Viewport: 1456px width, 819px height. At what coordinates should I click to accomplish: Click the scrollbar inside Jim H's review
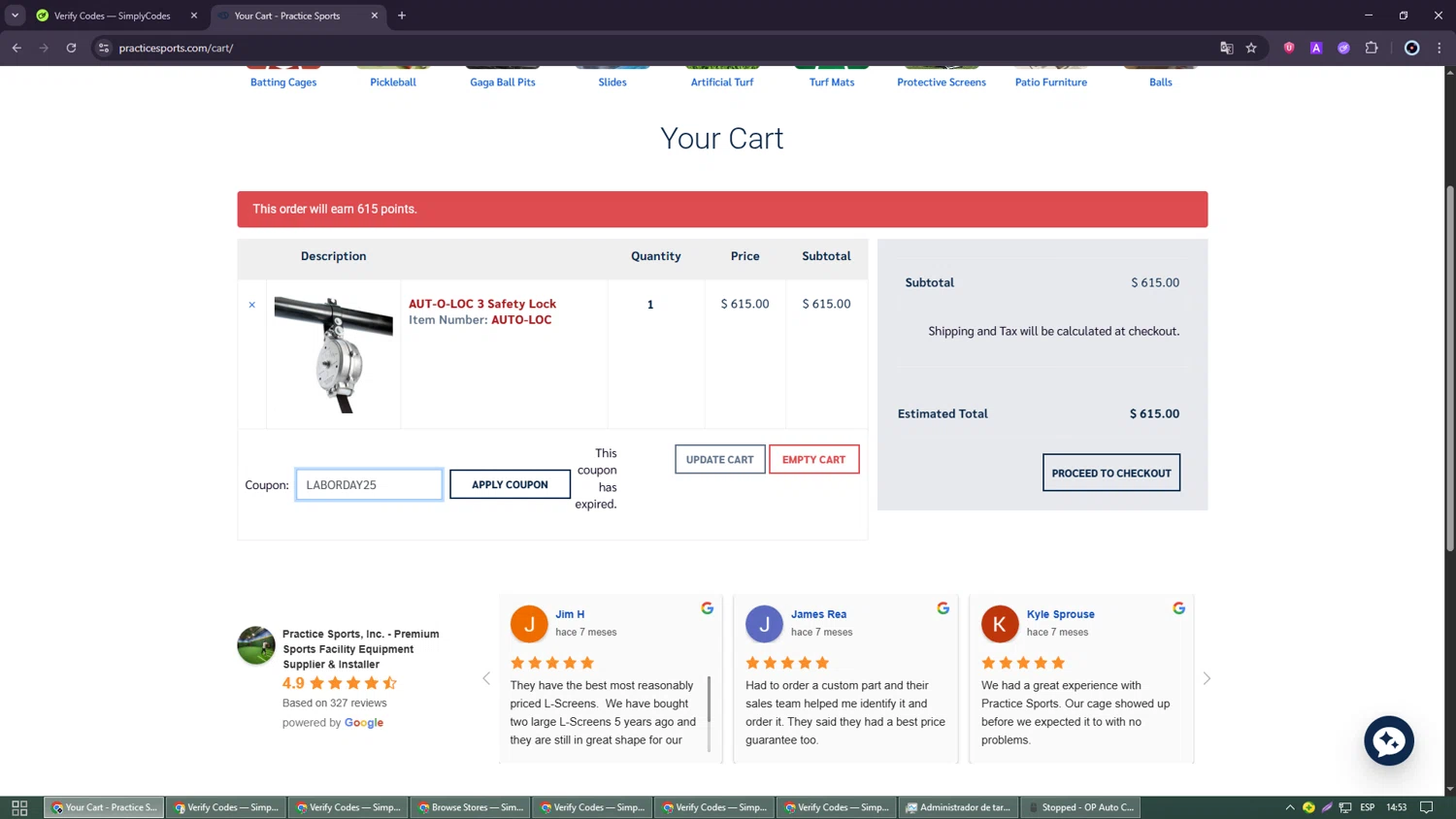[710, 700]
